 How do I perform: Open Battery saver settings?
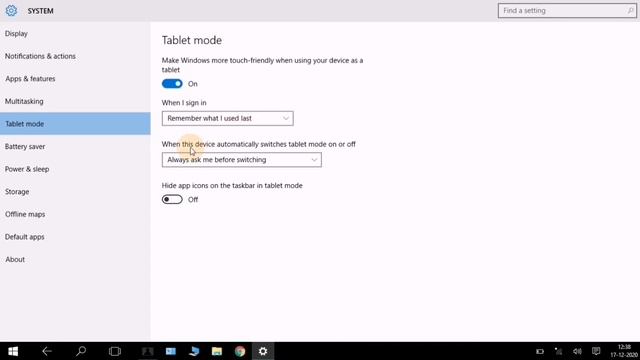(75, 147)
